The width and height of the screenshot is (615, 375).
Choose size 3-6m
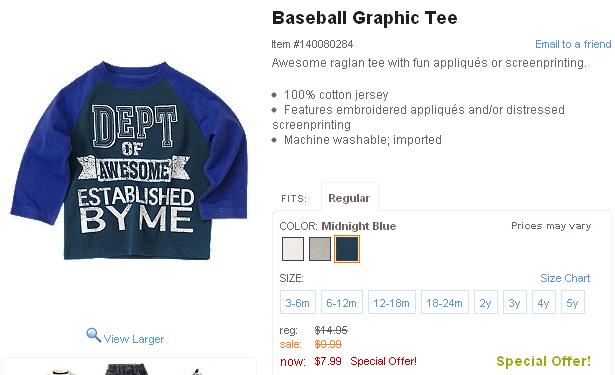(298, 302)
